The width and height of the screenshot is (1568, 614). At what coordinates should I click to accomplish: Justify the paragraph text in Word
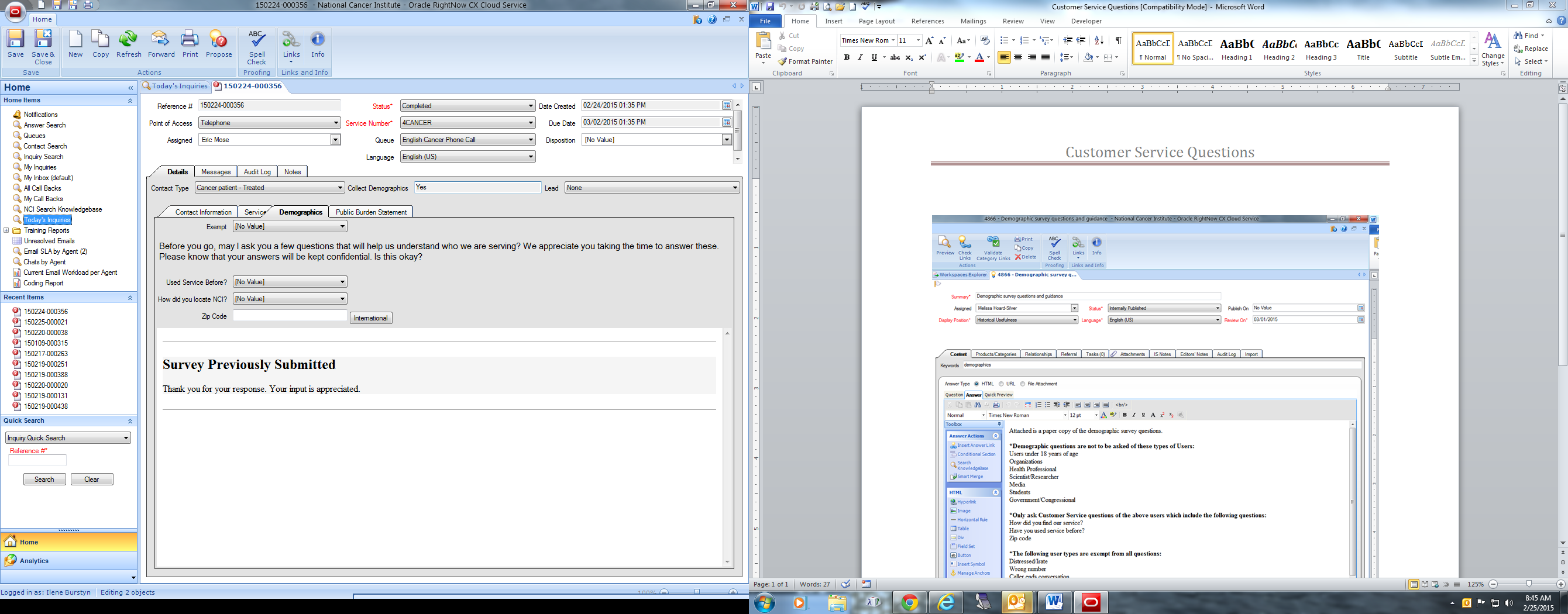(x=1045, y=57)
